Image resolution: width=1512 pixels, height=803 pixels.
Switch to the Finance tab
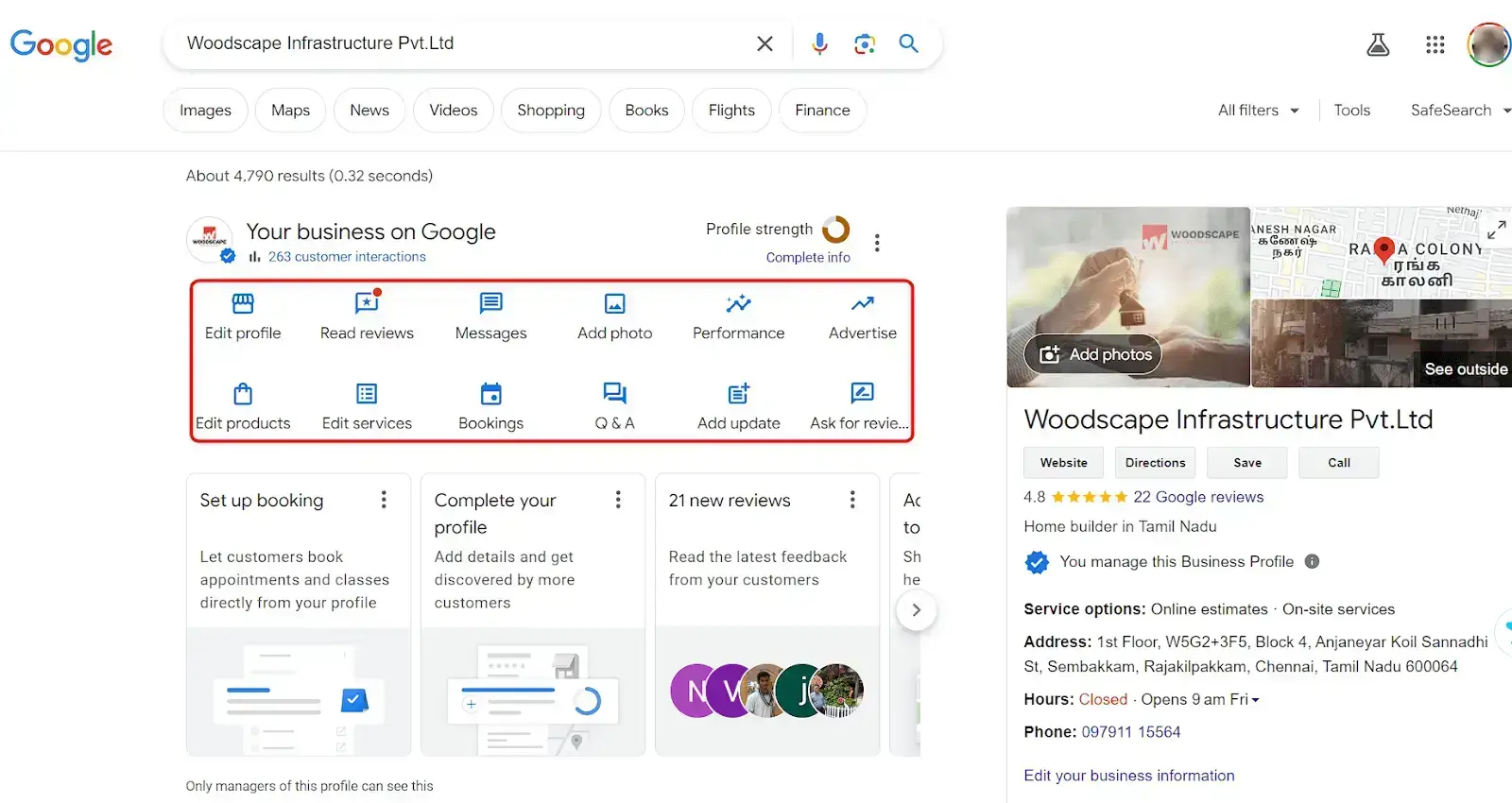(822, 111)
